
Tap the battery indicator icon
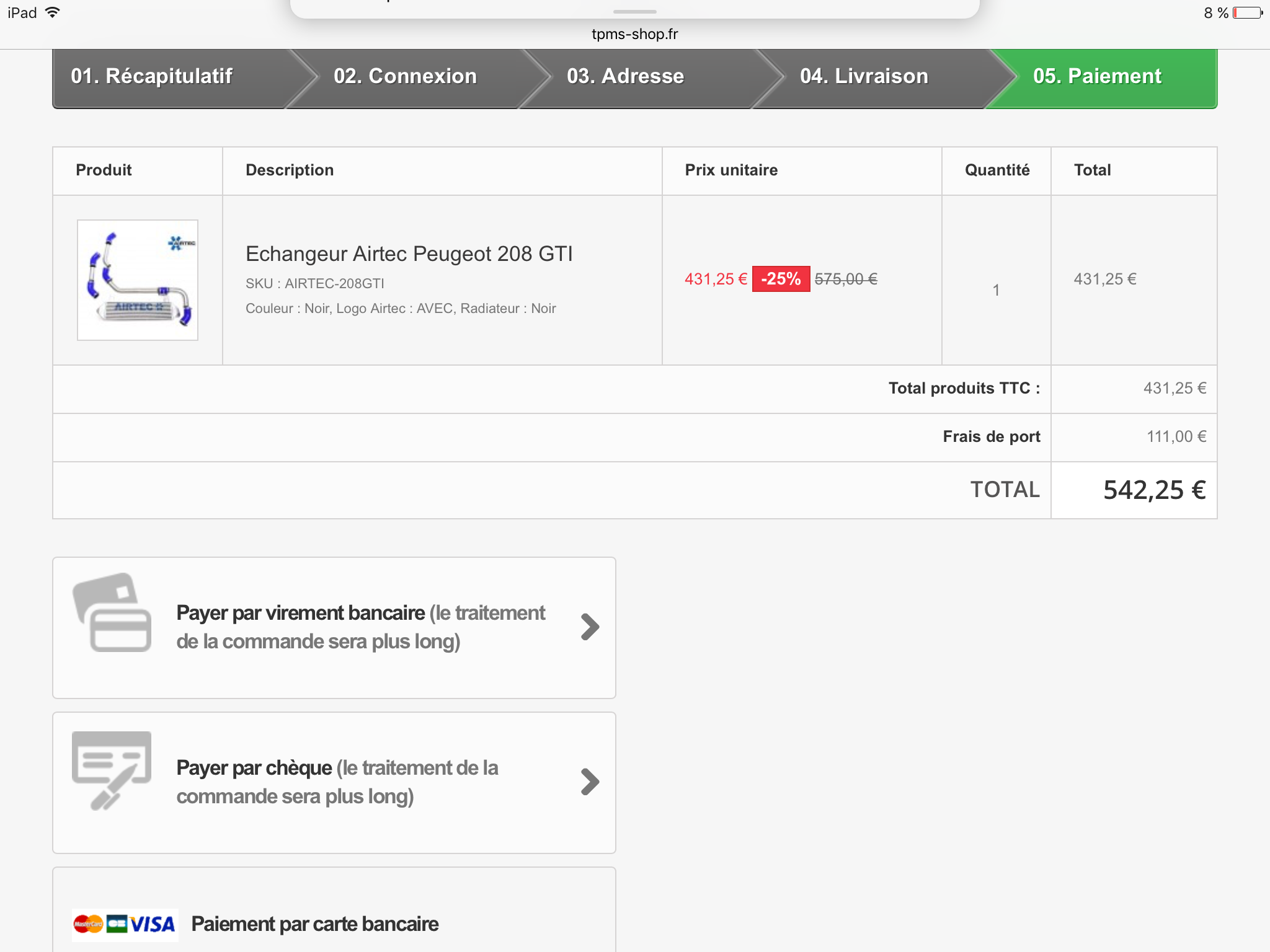coord(1247,13)
